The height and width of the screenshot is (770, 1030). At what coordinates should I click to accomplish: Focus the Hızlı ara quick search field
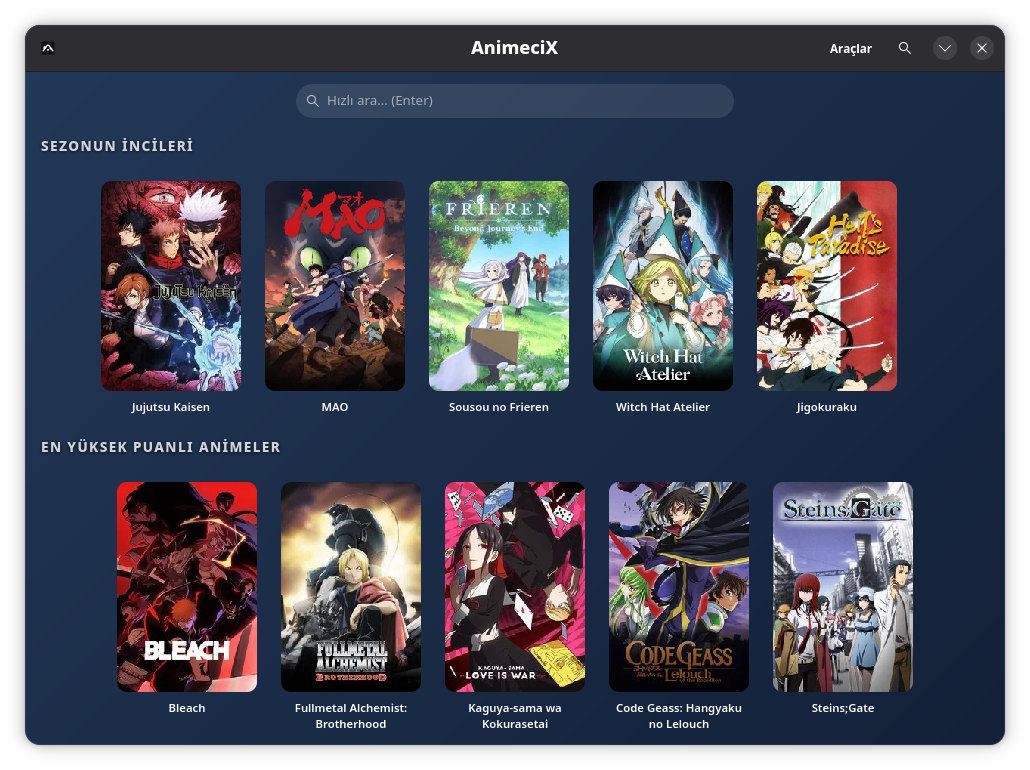pyautogui.click(x=514, y=101)
